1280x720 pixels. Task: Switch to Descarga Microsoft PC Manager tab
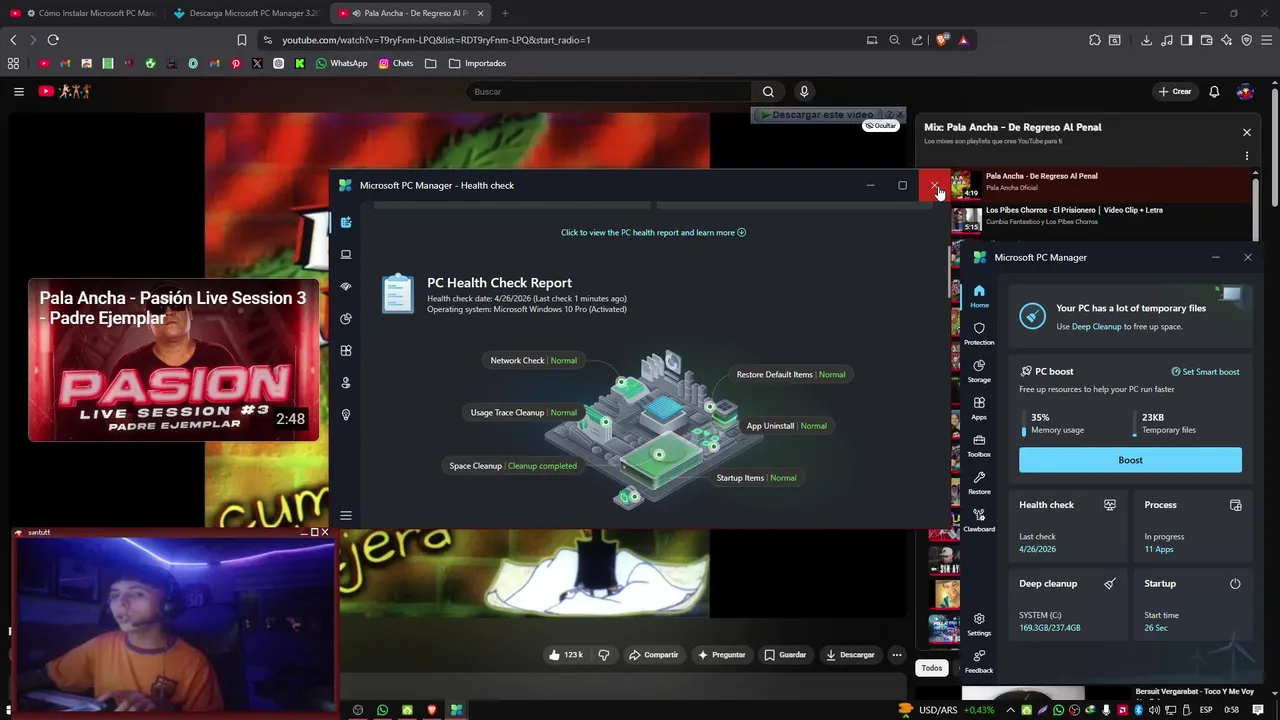tap(246, 13)
